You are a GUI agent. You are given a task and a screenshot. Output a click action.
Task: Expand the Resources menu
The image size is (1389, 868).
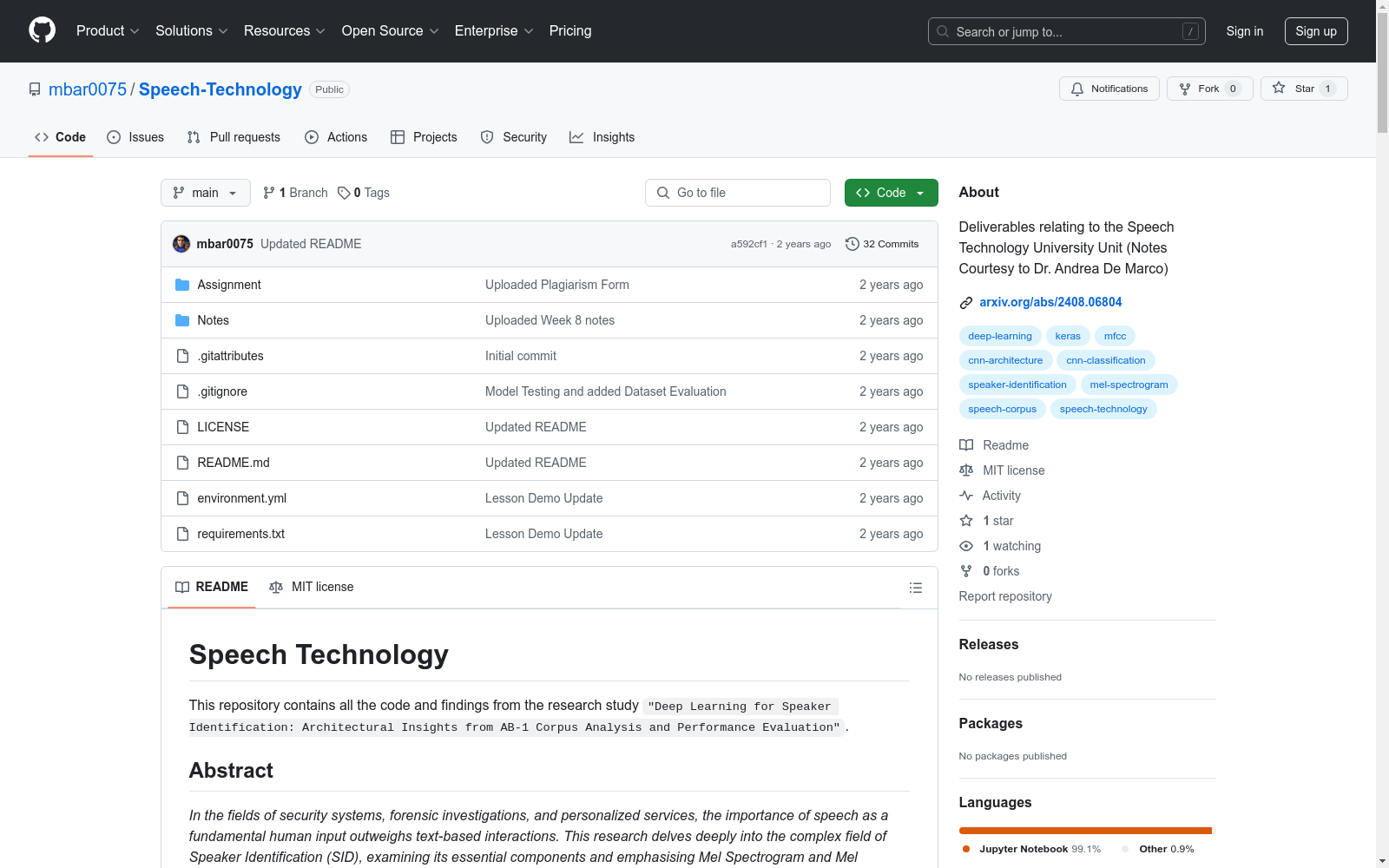[x=285, y=30]
